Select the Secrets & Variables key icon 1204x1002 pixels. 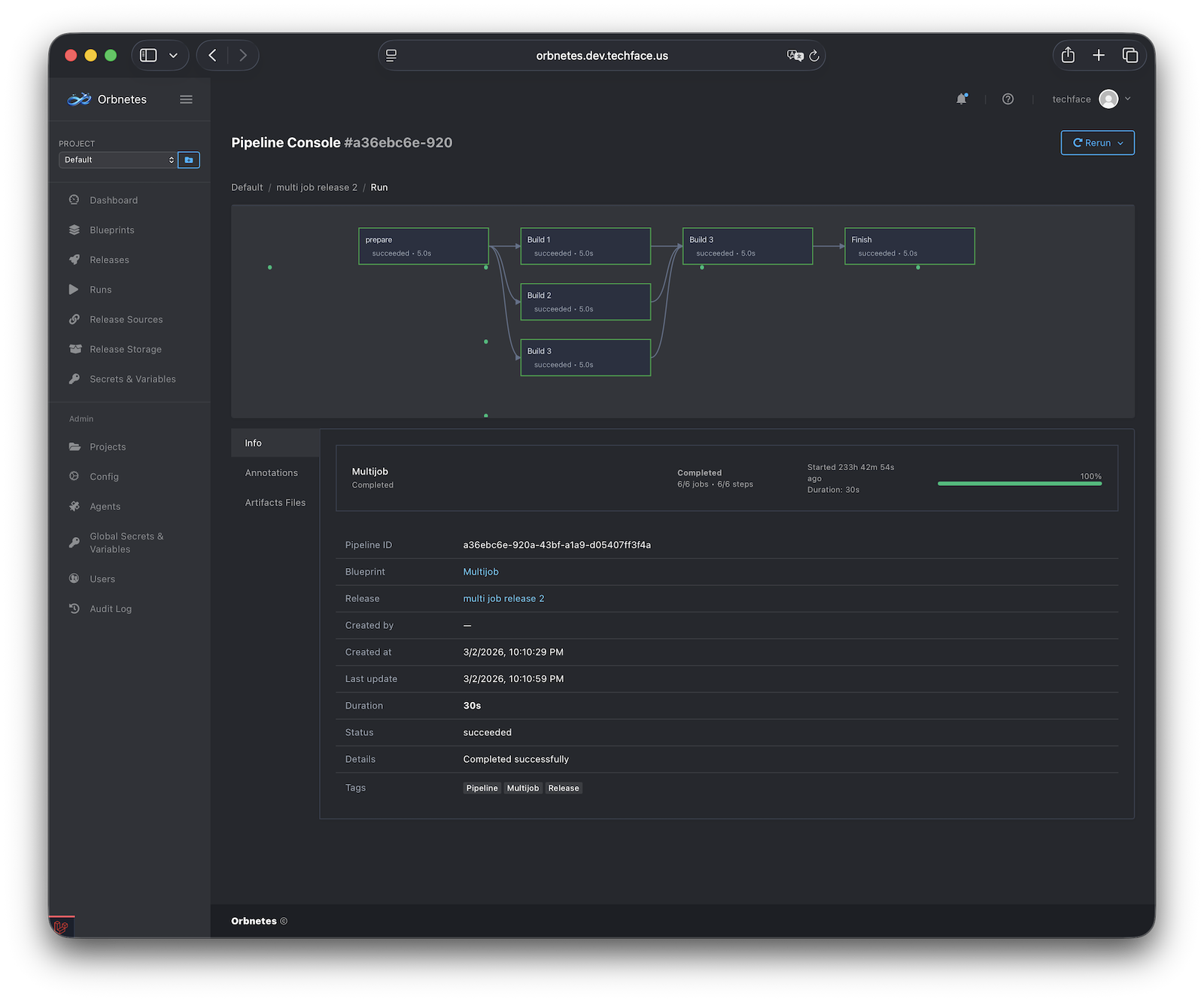tap(74, 378)
